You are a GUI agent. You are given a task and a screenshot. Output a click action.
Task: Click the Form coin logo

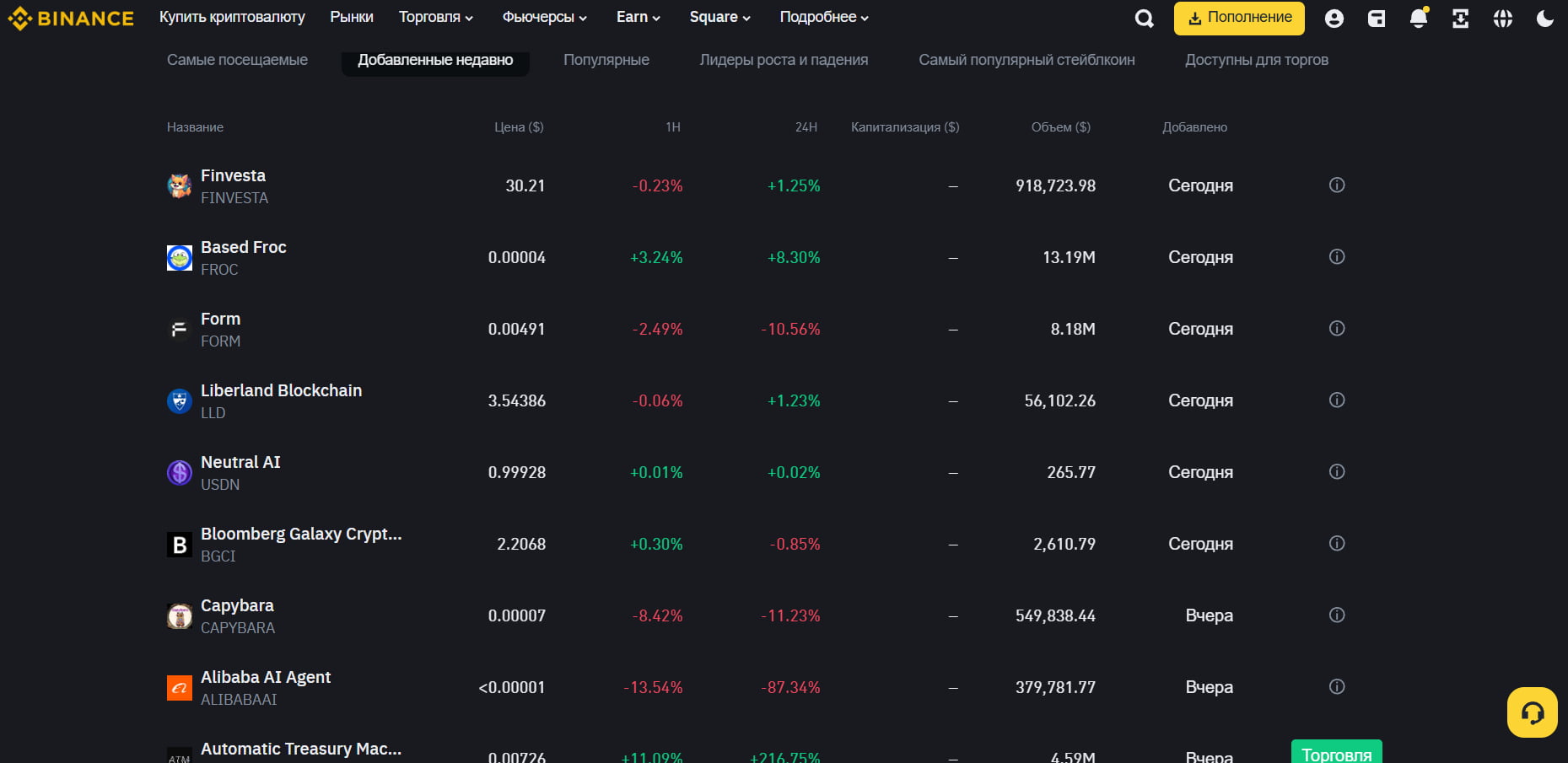click(x=180, y=330)
